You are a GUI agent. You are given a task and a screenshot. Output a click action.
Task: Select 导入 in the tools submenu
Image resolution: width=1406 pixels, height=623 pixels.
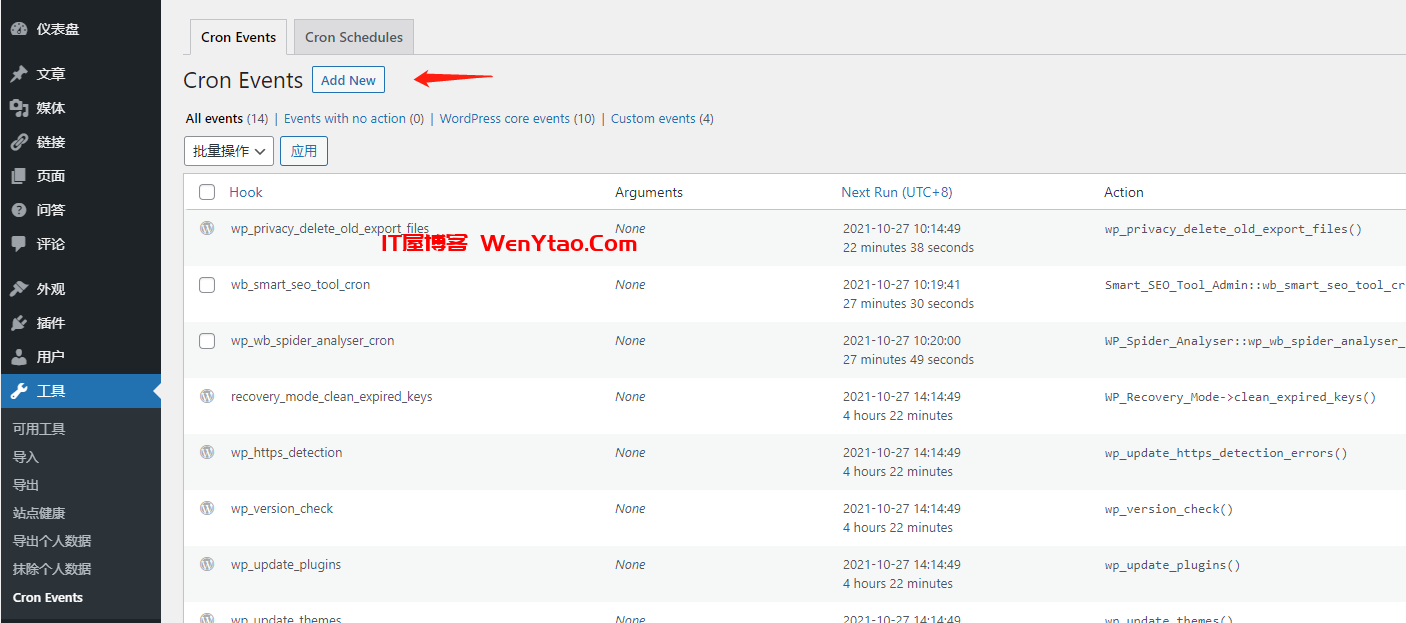[26, 457]
